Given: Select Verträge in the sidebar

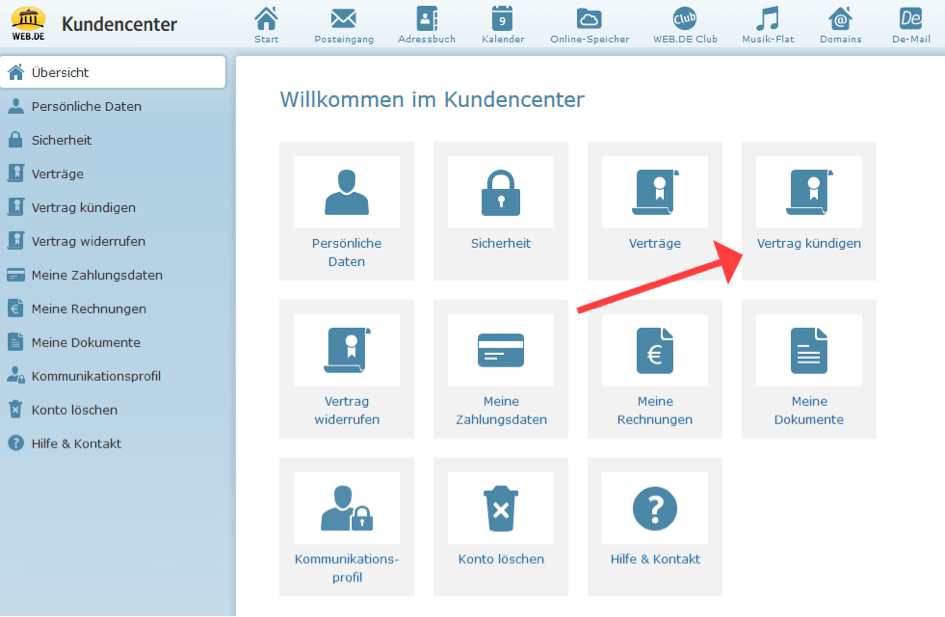Looking at the screenshot, I should coord(113,174).
